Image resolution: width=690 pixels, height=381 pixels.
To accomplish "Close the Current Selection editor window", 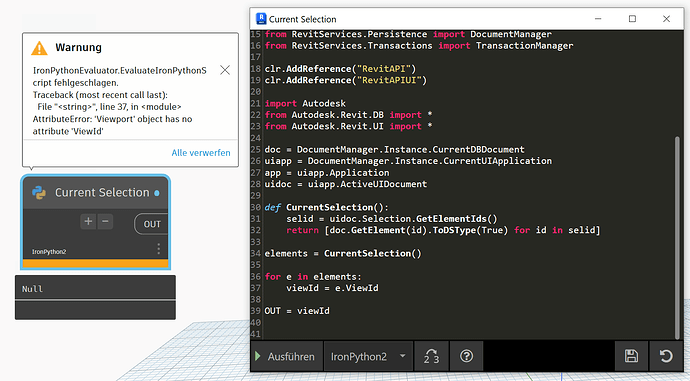I will point(666,19).
